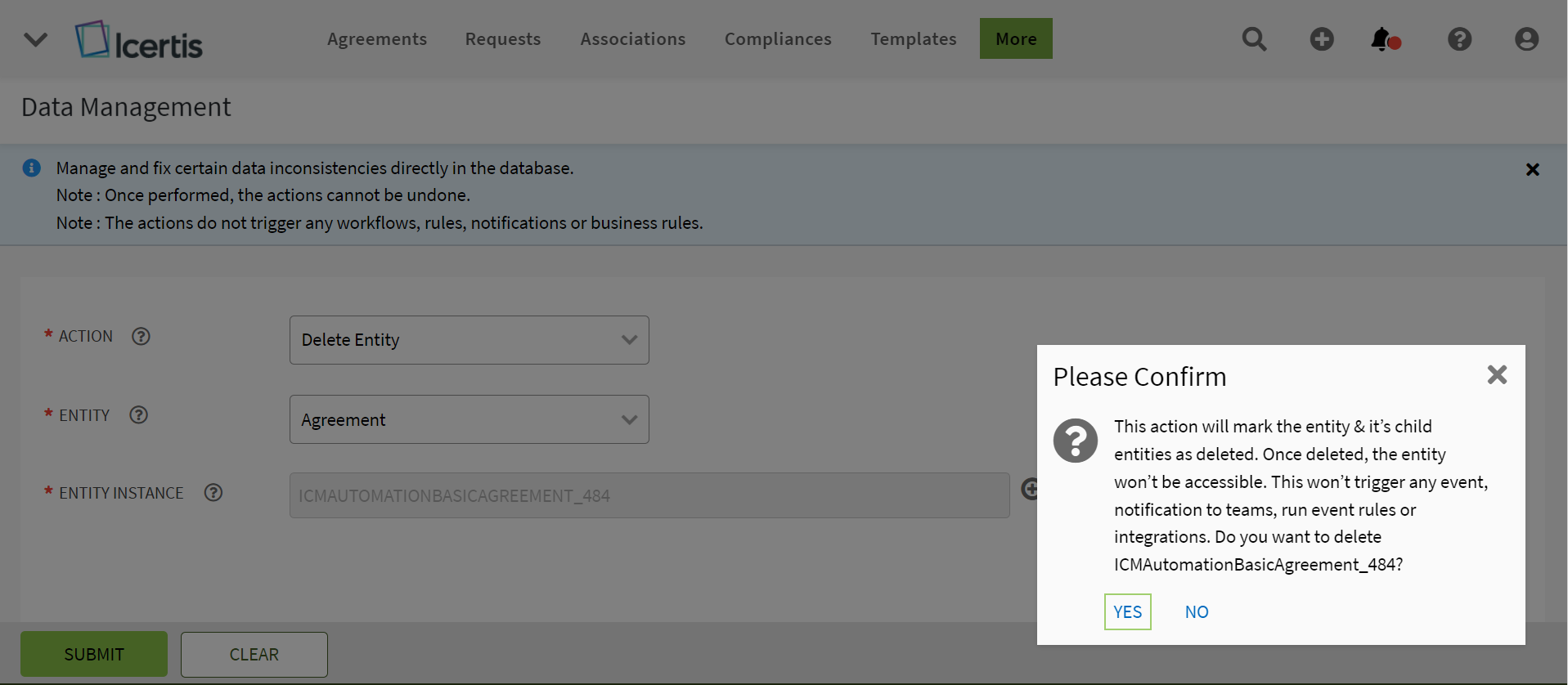
Task: Click the Entity Instance input field
Action: point(649,495)
